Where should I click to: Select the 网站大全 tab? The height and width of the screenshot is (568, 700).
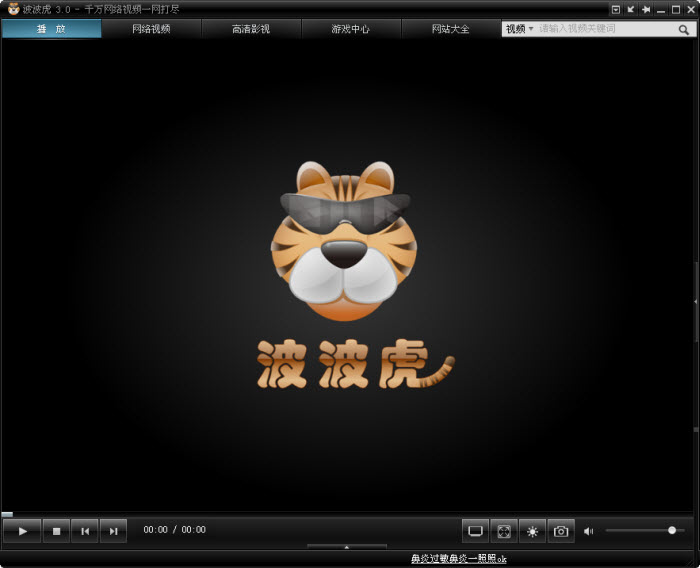point(451,29)
